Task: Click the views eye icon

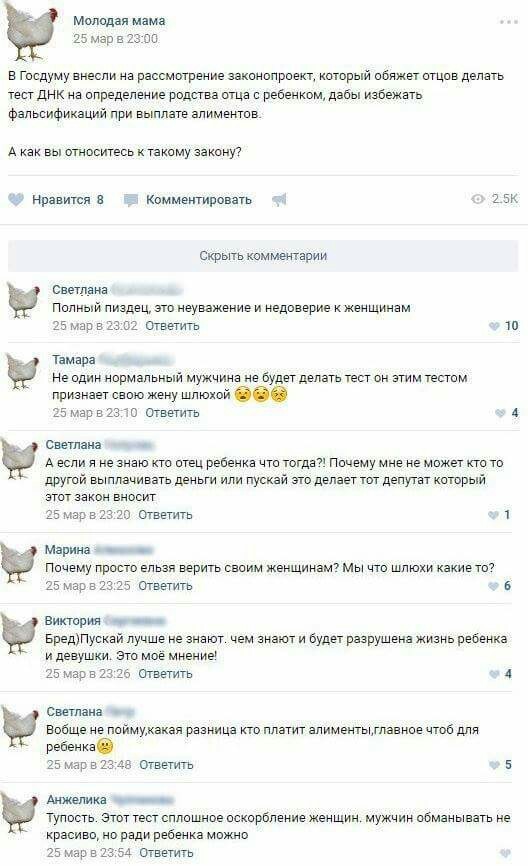Action: 478,199
